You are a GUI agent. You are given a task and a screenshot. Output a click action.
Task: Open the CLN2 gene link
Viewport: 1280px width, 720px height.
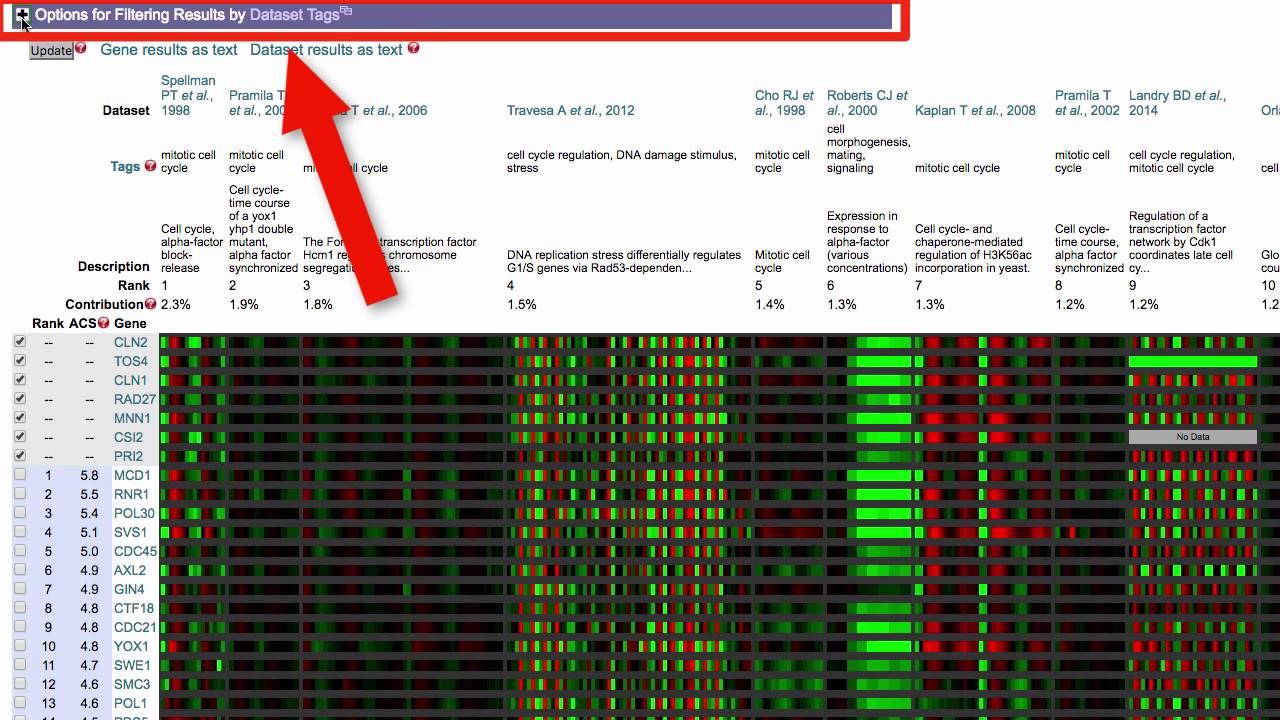coord(130,342)
